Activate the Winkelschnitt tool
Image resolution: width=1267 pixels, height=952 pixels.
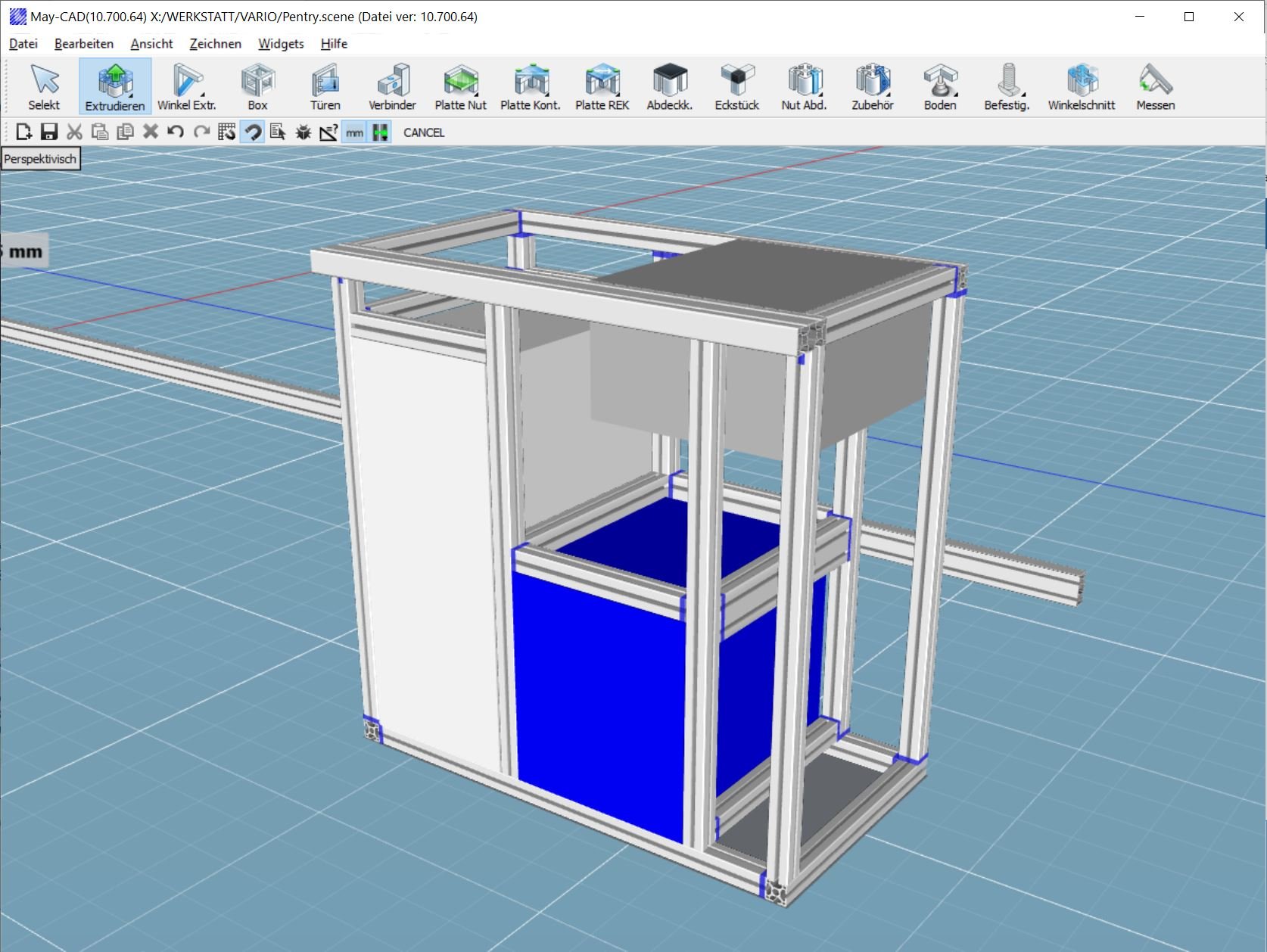coord(1082,87)
